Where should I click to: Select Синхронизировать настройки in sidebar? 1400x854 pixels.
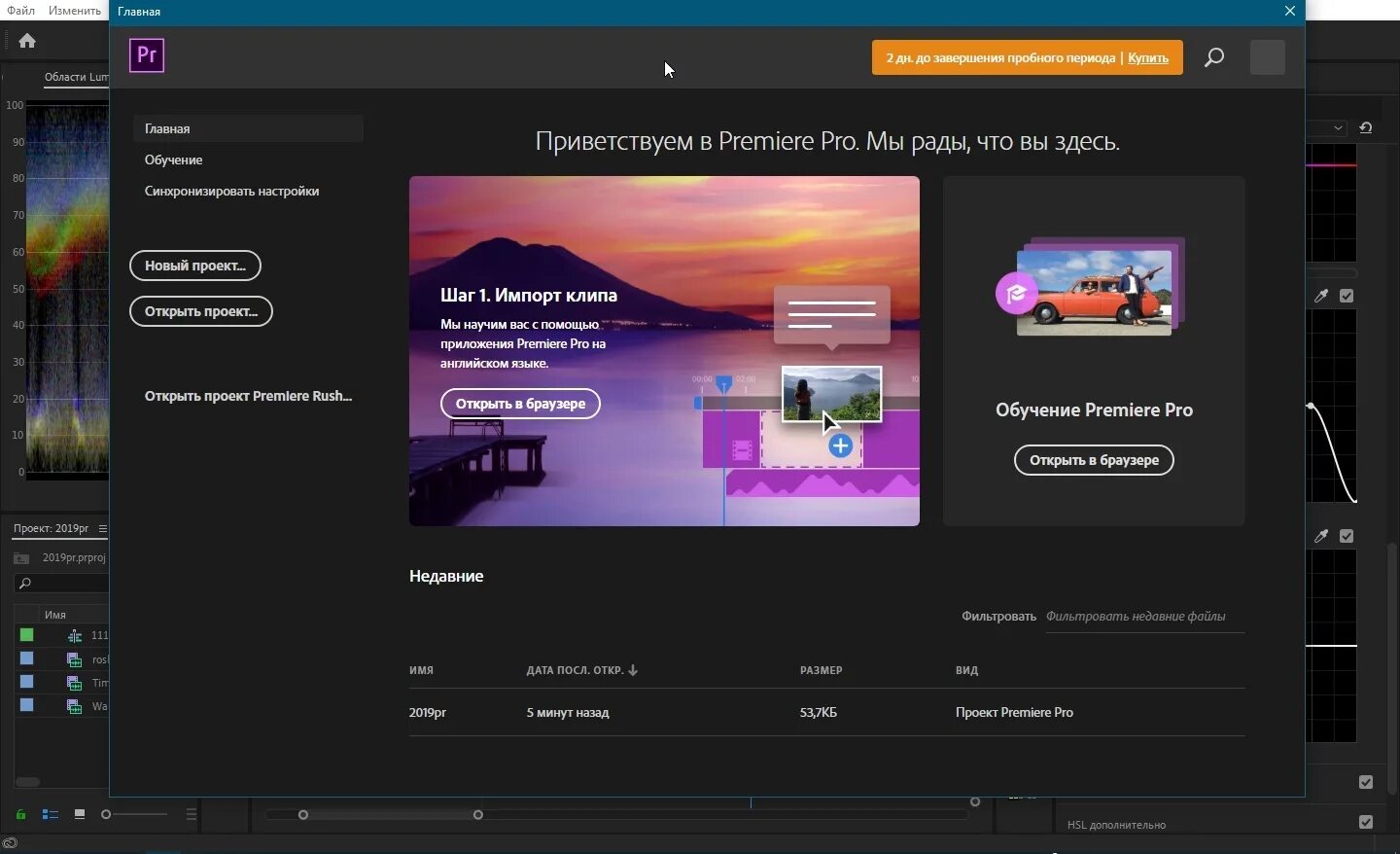pos(232,191)
